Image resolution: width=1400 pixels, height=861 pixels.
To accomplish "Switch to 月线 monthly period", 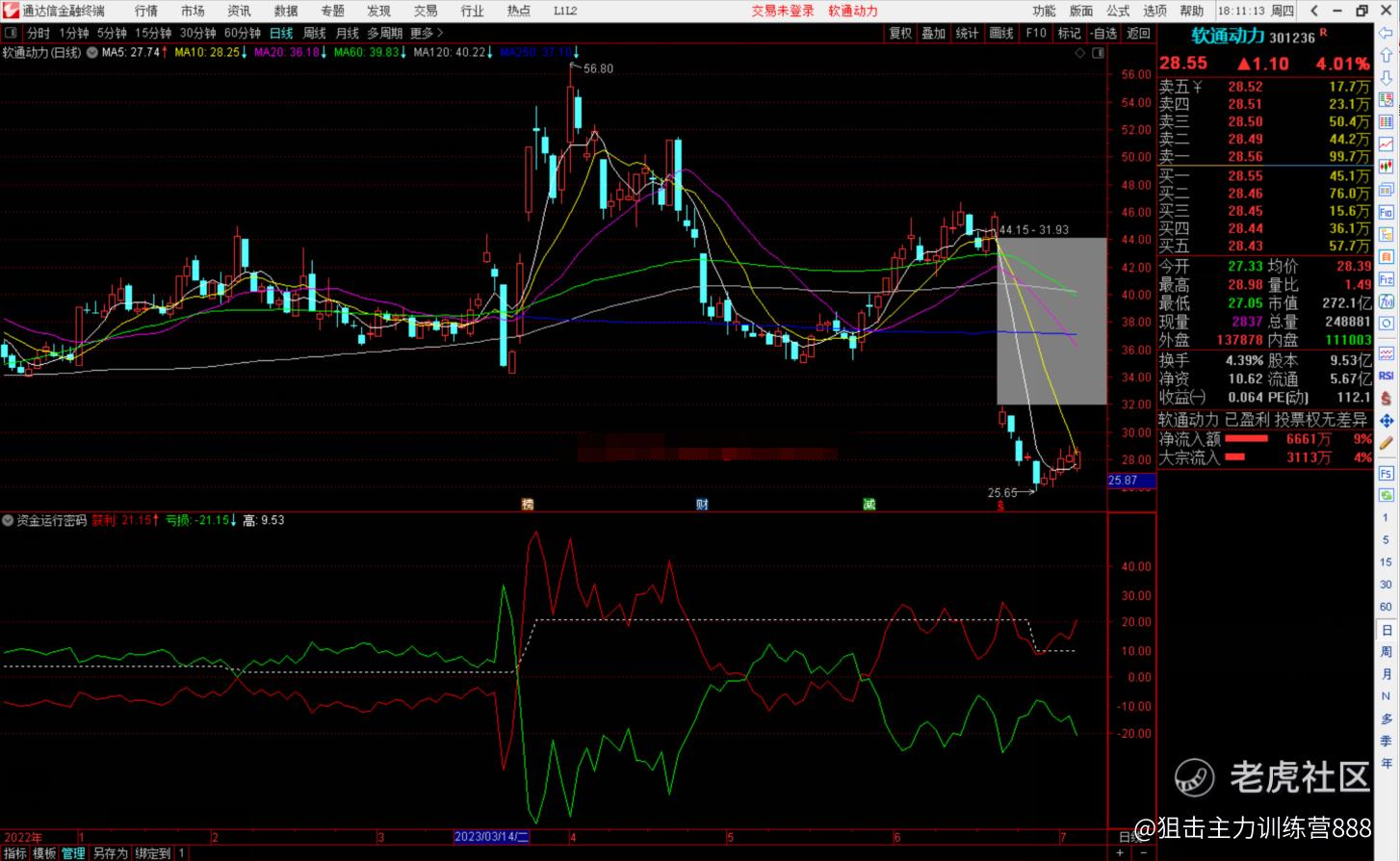I will [347, 33].
